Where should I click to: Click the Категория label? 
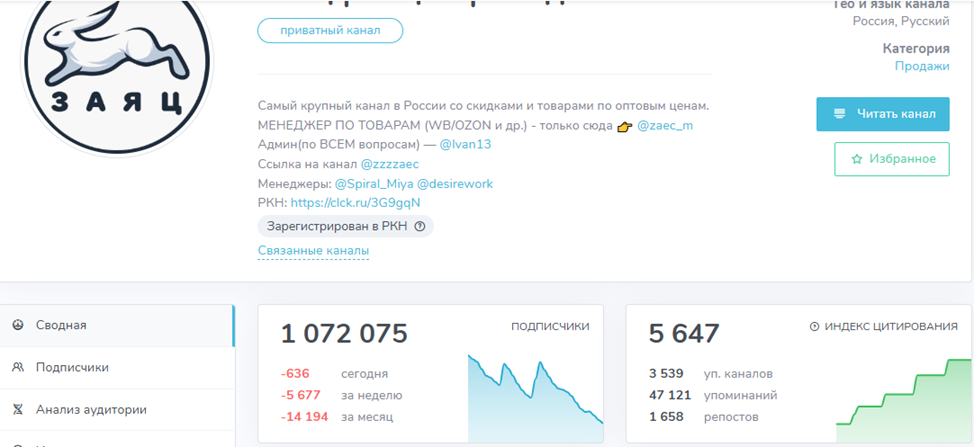pos(916,48)
